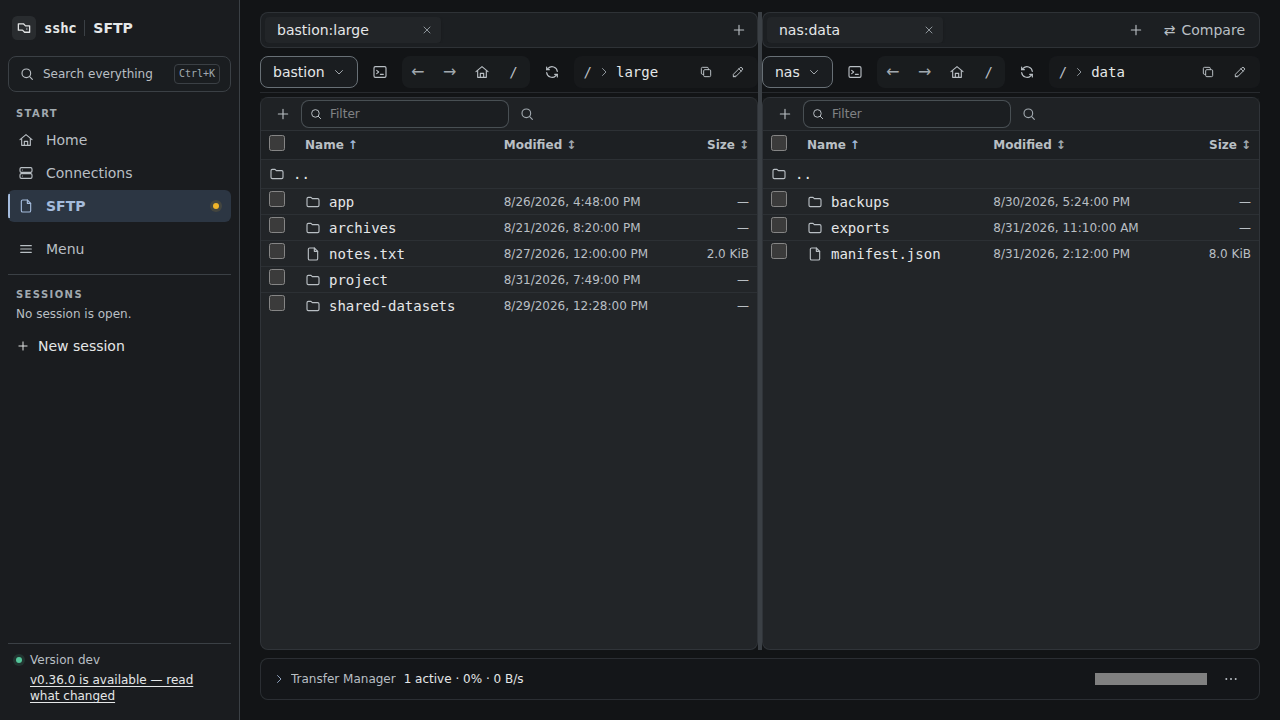
Task: Open the v0.36.0 changelog link
Action: [111, 687]
